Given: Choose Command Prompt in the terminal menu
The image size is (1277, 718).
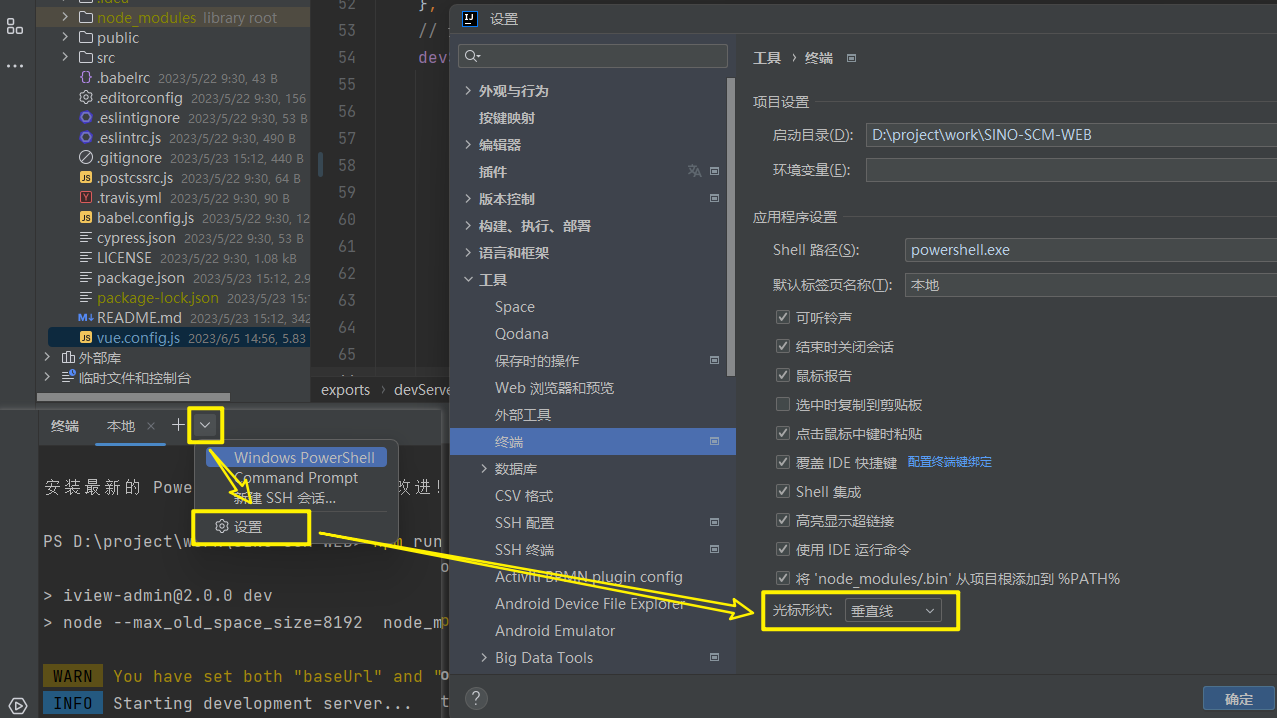Looking at the screenshot, I should (x=296, y=478).
